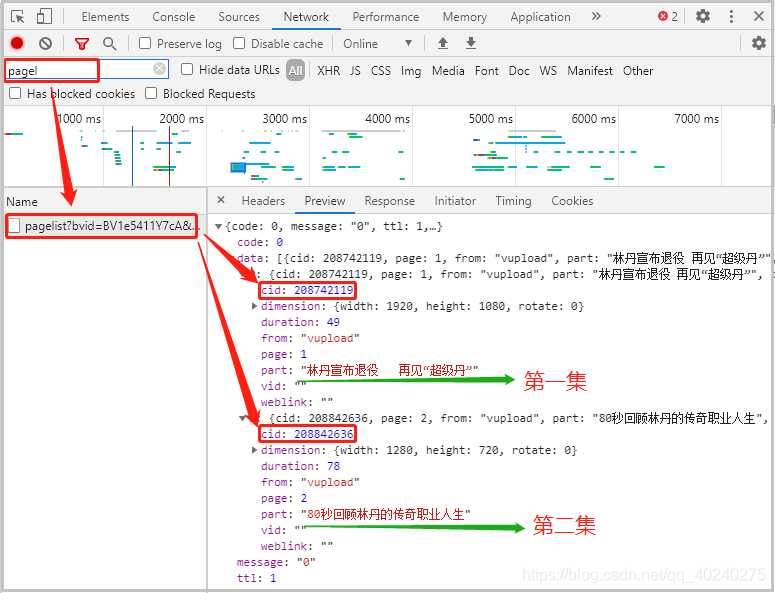This screenshot has height=593, width=775.
Task: Select the pagelist?bvid request row
Action: [103, 226]
